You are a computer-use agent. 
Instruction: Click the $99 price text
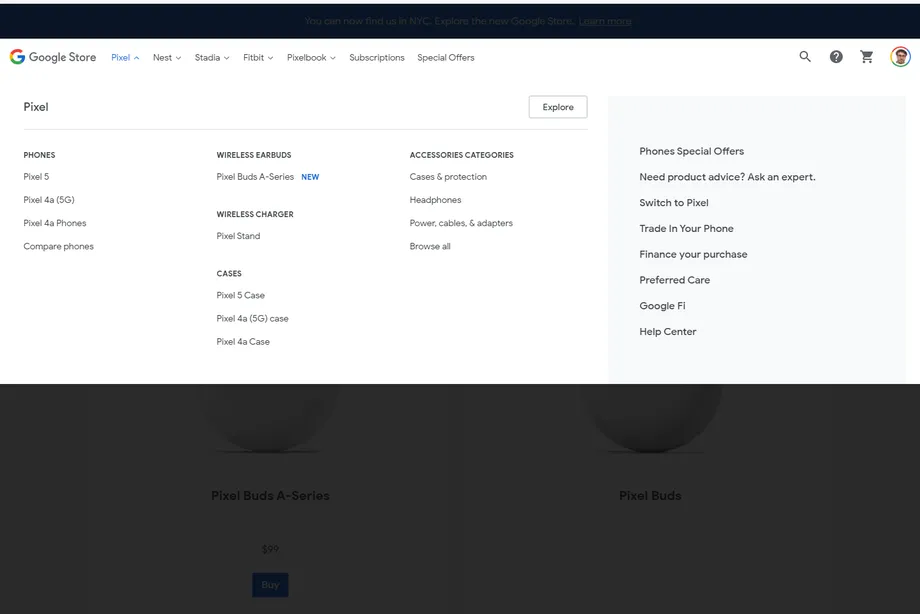click(x=270, y=549)
